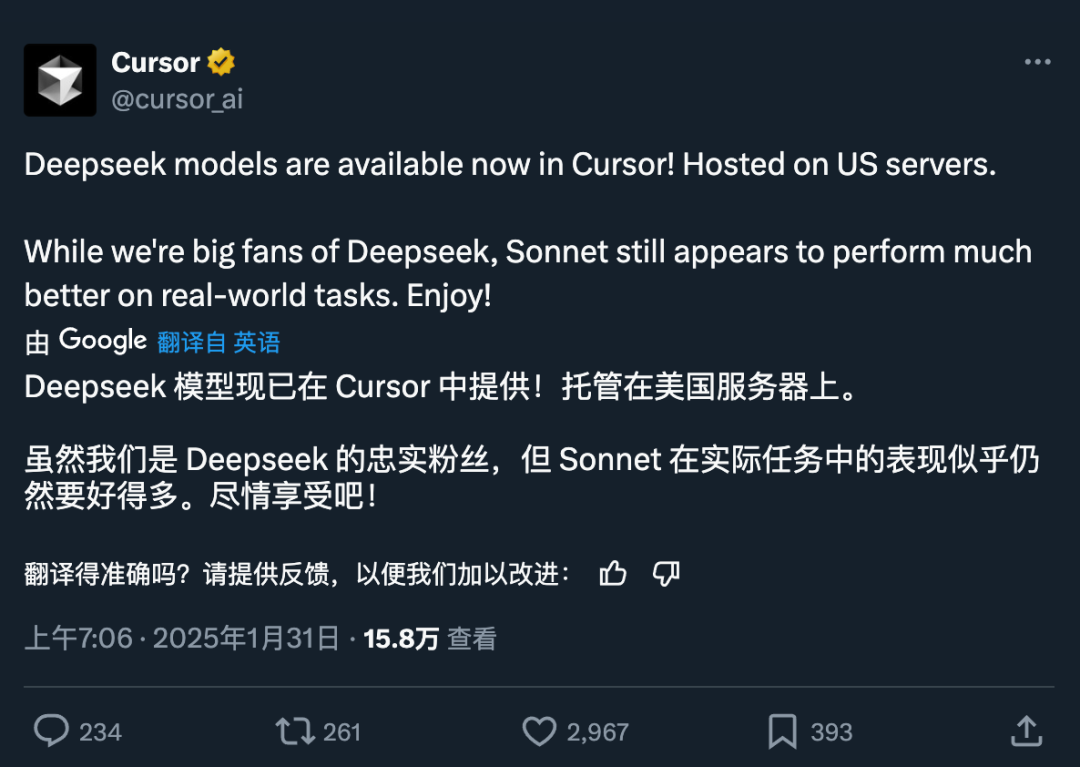Click the 393 bookmarks count
The height and width of the screenshot is (767, 1080).
(x=831, y=732)
